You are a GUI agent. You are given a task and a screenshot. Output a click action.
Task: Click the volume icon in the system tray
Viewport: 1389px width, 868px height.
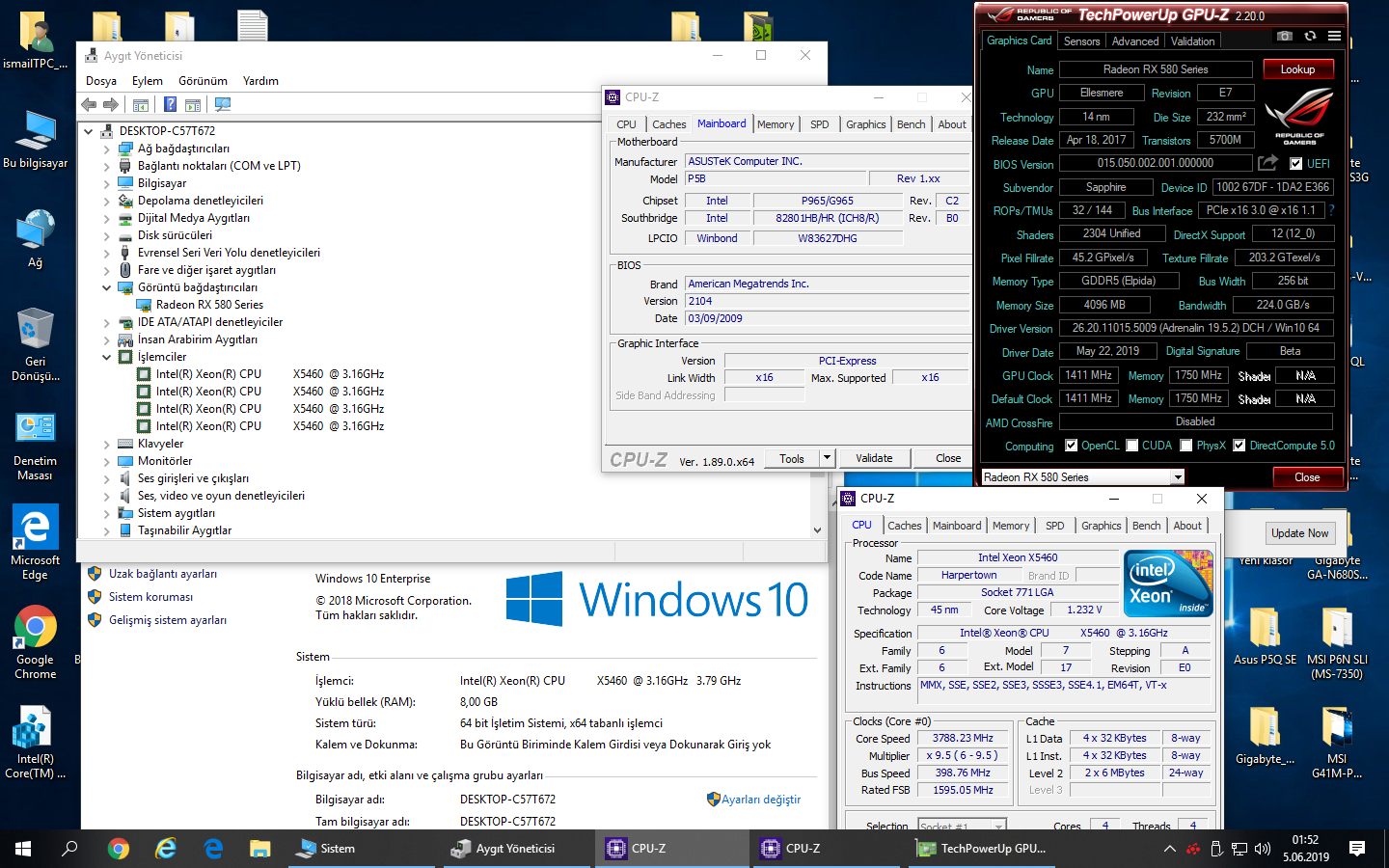click(1263, 849)
